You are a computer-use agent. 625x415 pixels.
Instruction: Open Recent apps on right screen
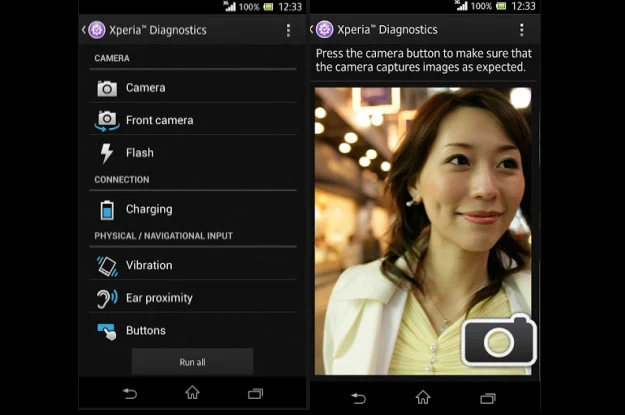(x=488, y=398)
